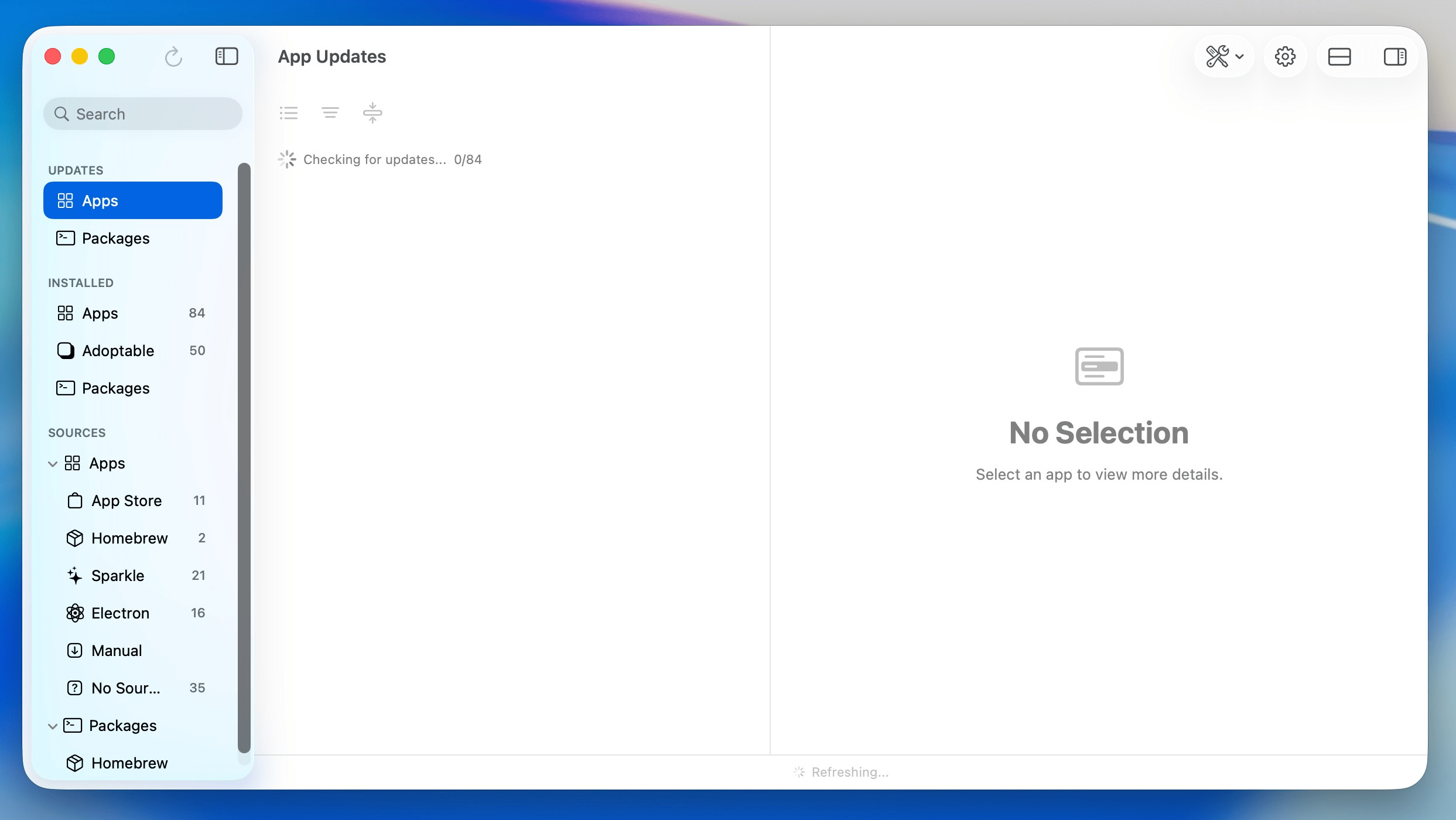Collapse the Packages group under Sources
The width and height of the screenshot is (1456, 820).
tap(53, 725)
